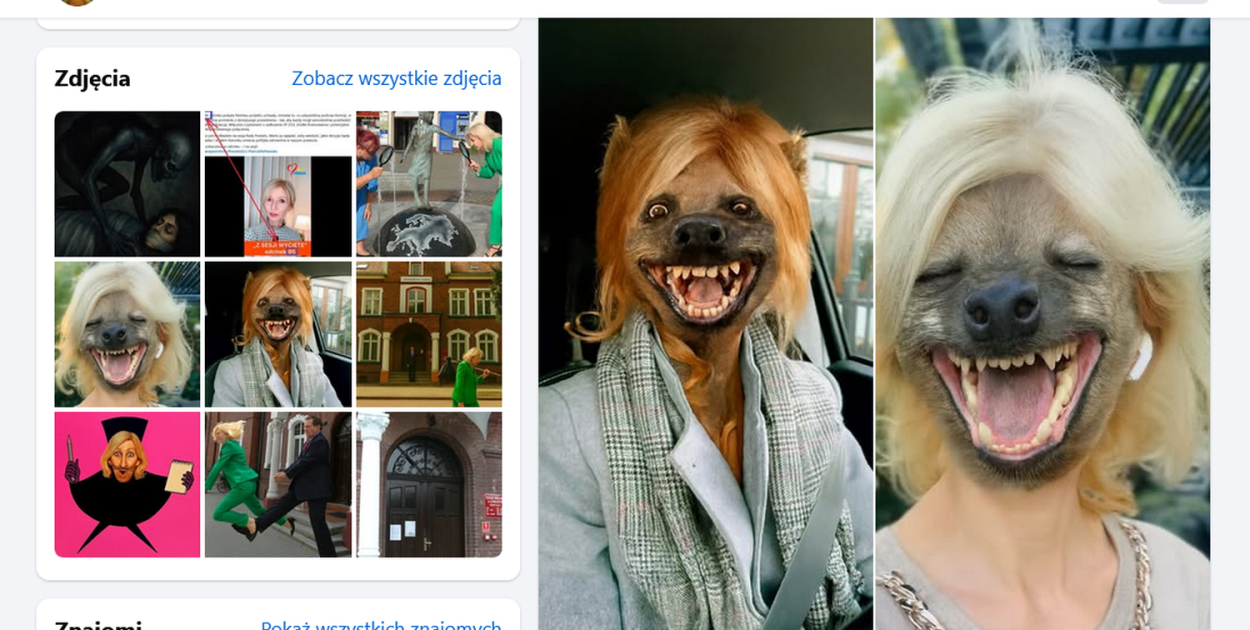
Task: Open the blonde-wig hyena thumbnail in grid
Action: coord(127,334)
